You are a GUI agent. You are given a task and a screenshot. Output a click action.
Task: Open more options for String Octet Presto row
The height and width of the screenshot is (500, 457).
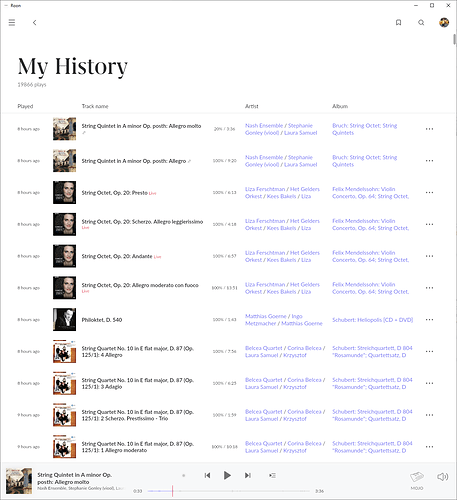click(x=429, y=193)
